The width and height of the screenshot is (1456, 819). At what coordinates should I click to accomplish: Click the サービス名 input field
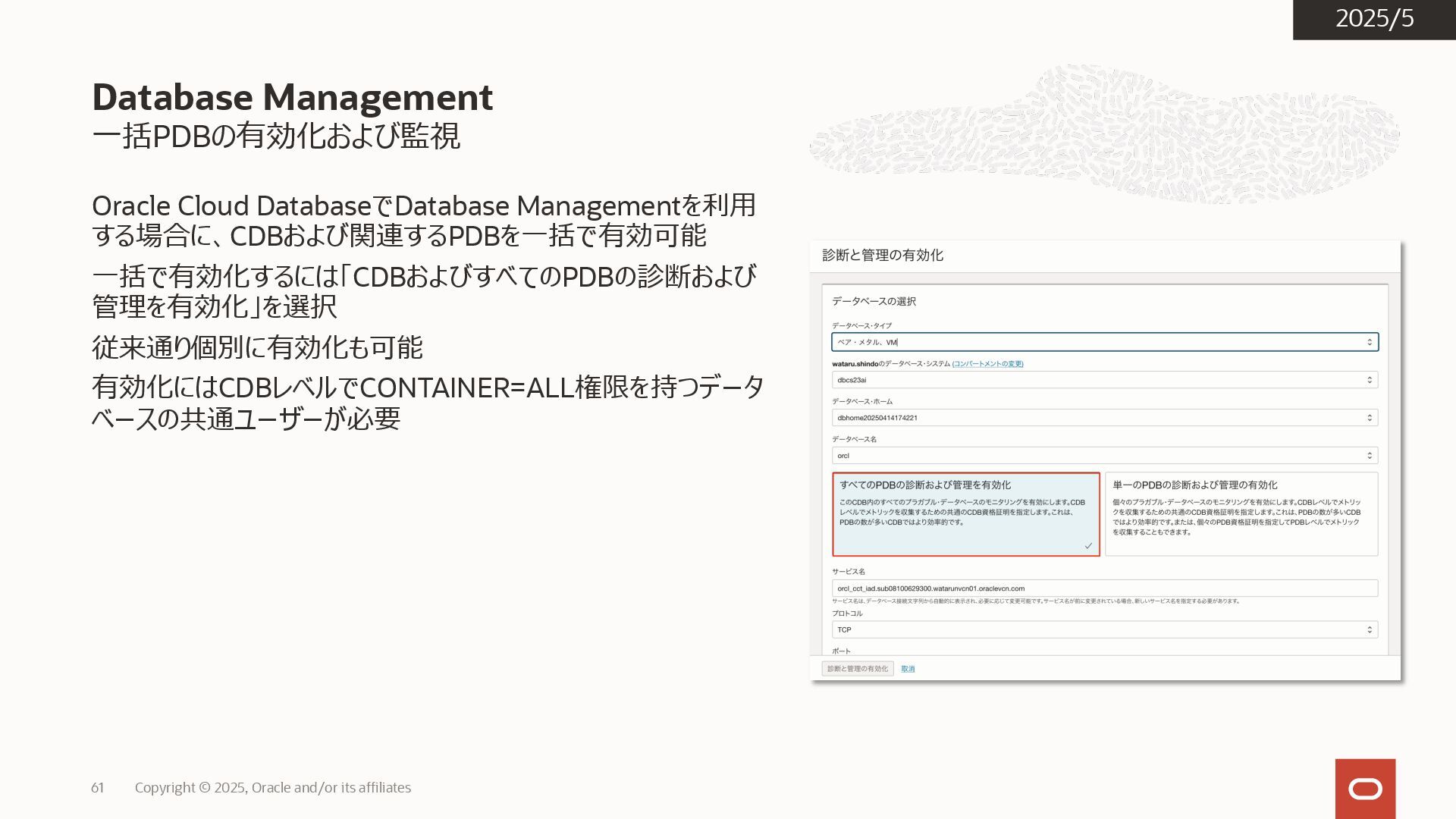(1105, 588)
